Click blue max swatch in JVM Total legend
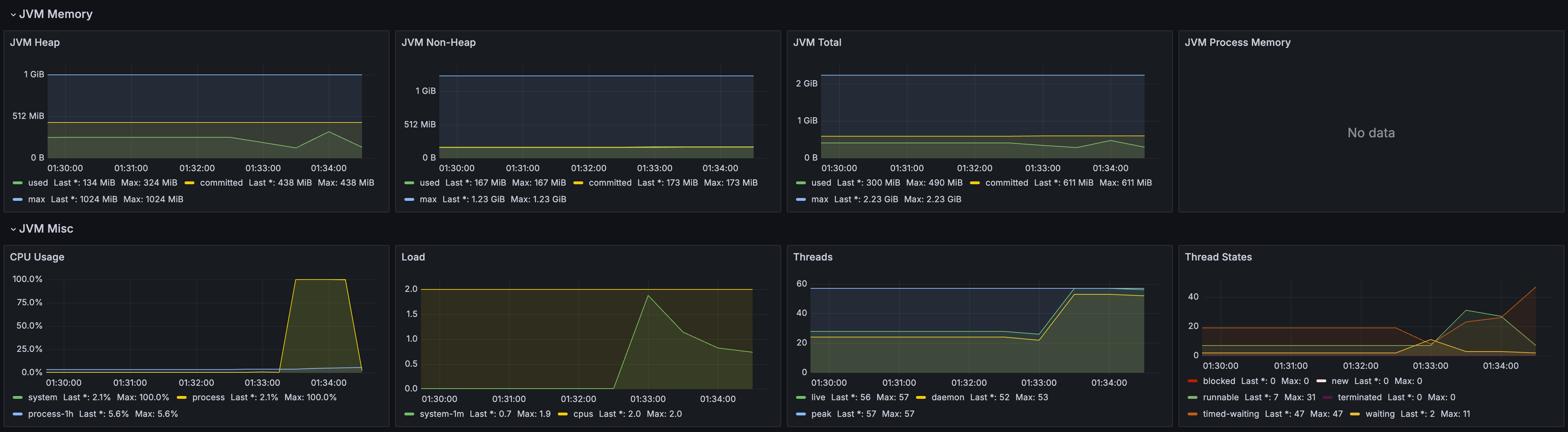This screenshot has height=432, width=1568. coord(801,199)
